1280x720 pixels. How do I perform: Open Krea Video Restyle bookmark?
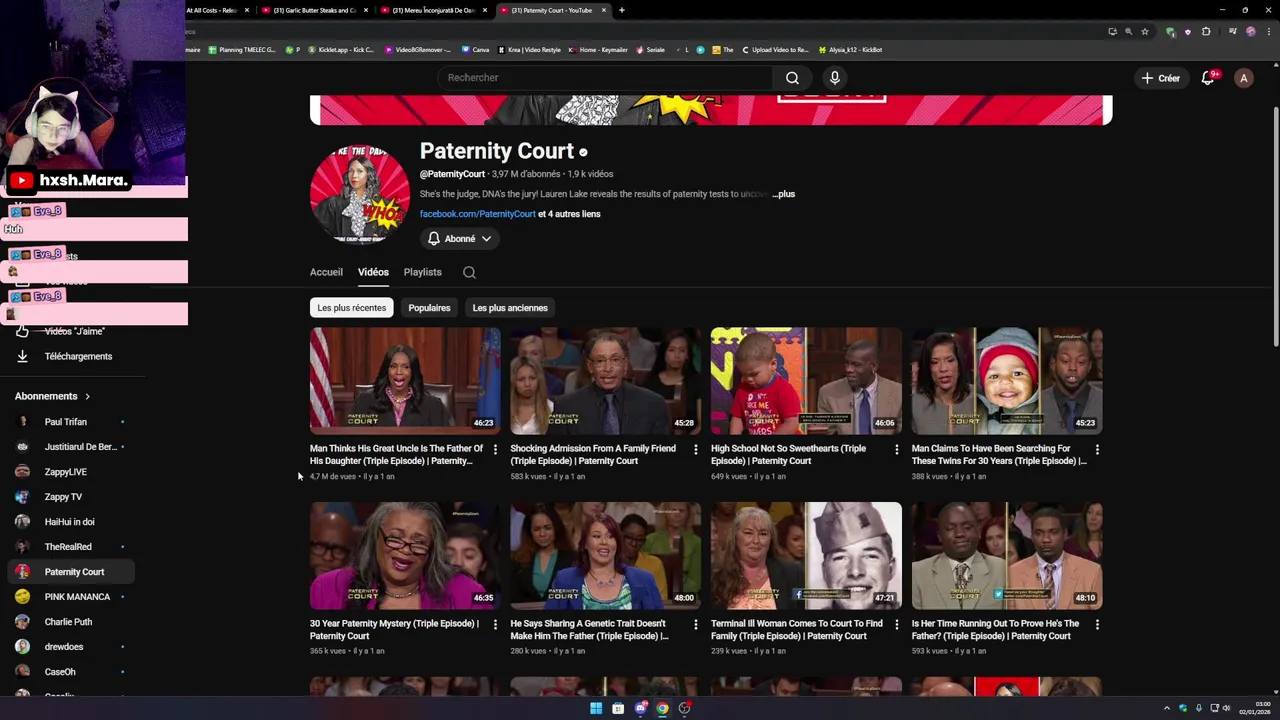(530, 49)
